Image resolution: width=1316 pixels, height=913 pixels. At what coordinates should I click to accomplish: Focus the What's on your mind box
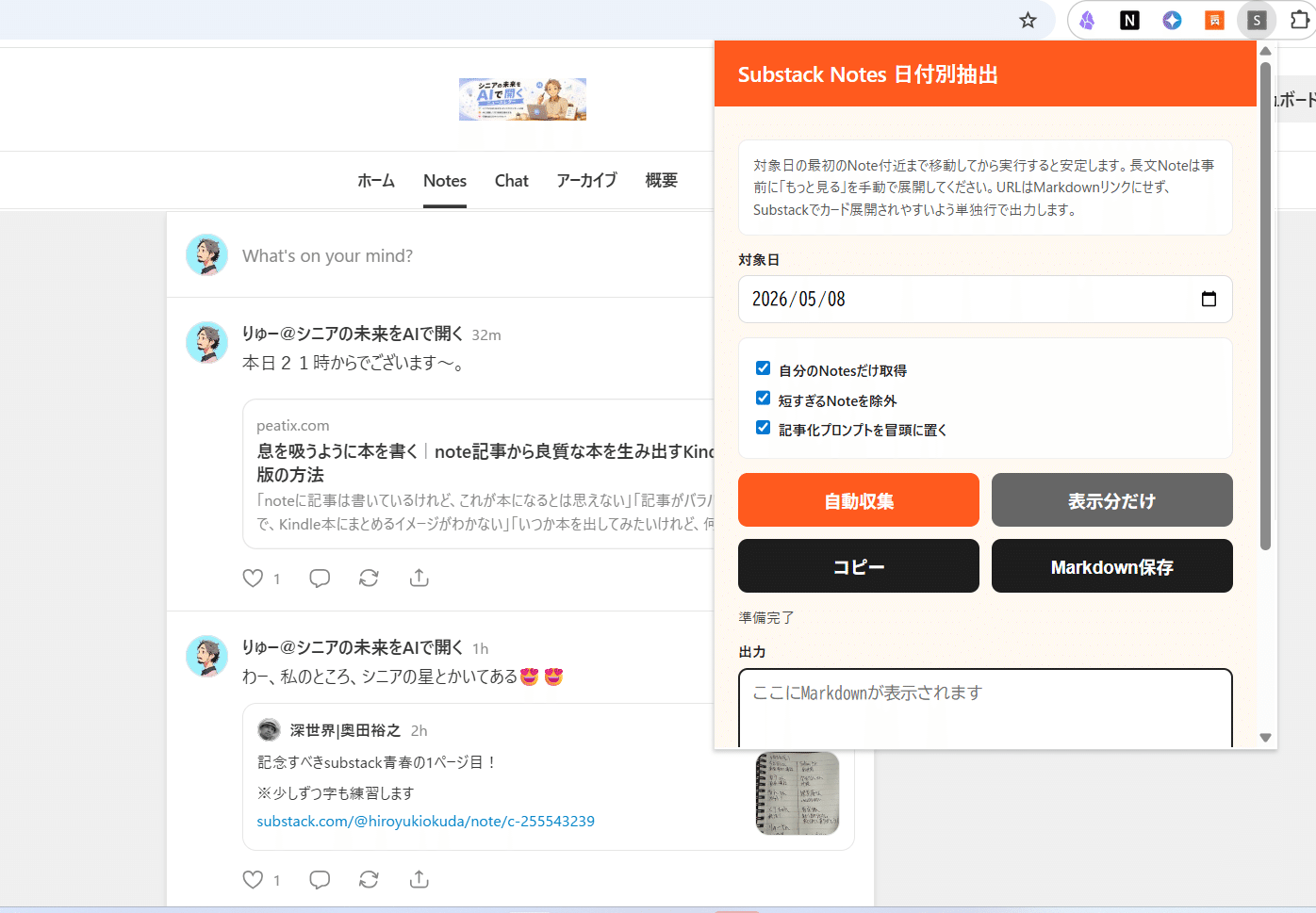click(x=327, y=255)
